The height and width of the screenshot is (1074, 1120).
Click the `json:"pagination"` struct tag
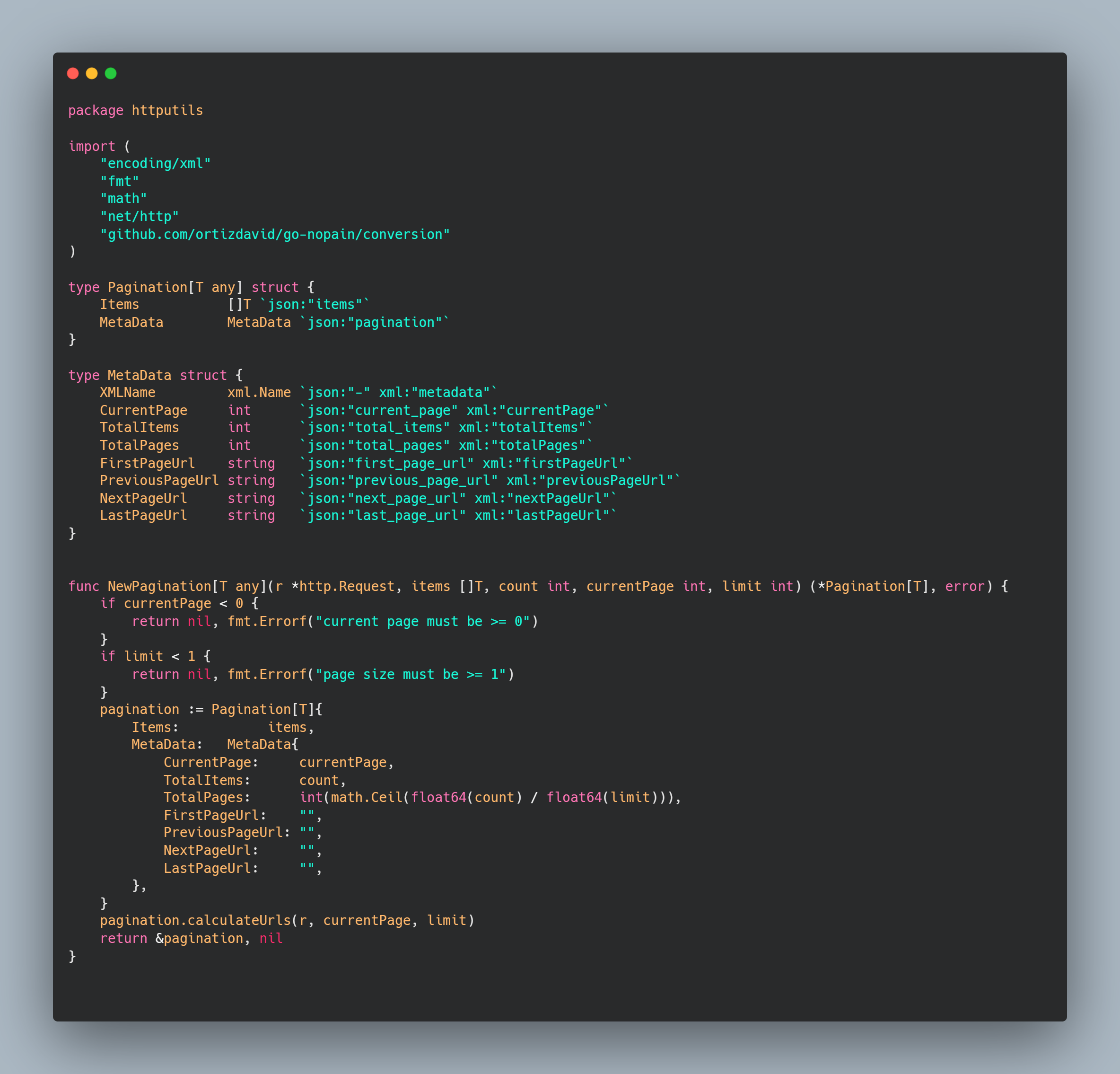pyautogui.click(x=375, y=322)
